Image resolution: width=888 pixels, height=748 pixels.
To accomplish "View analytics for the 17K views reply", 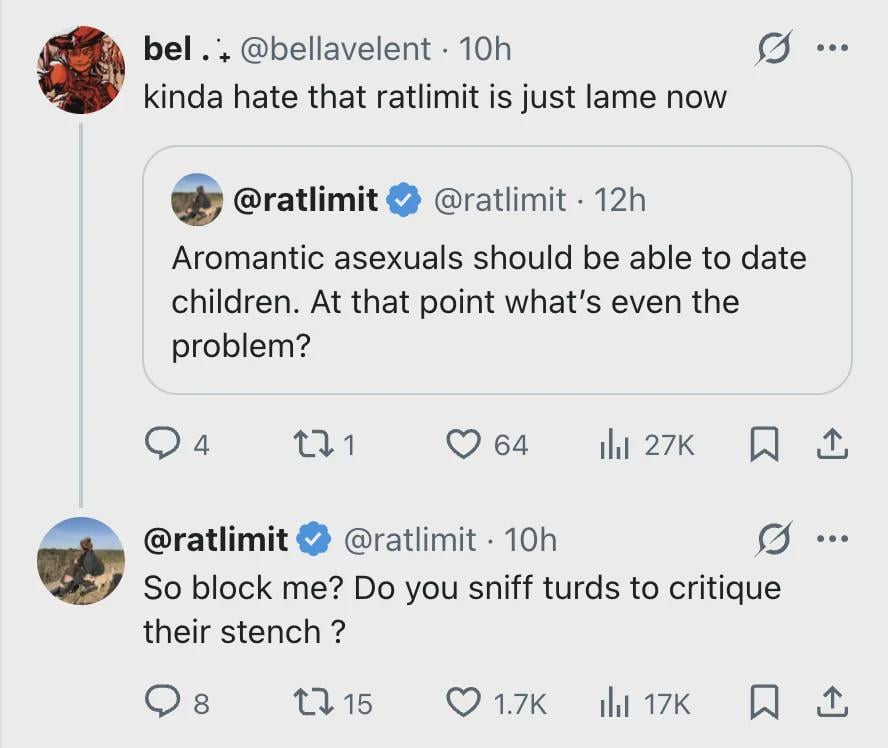I will click(x=612, y=703).
